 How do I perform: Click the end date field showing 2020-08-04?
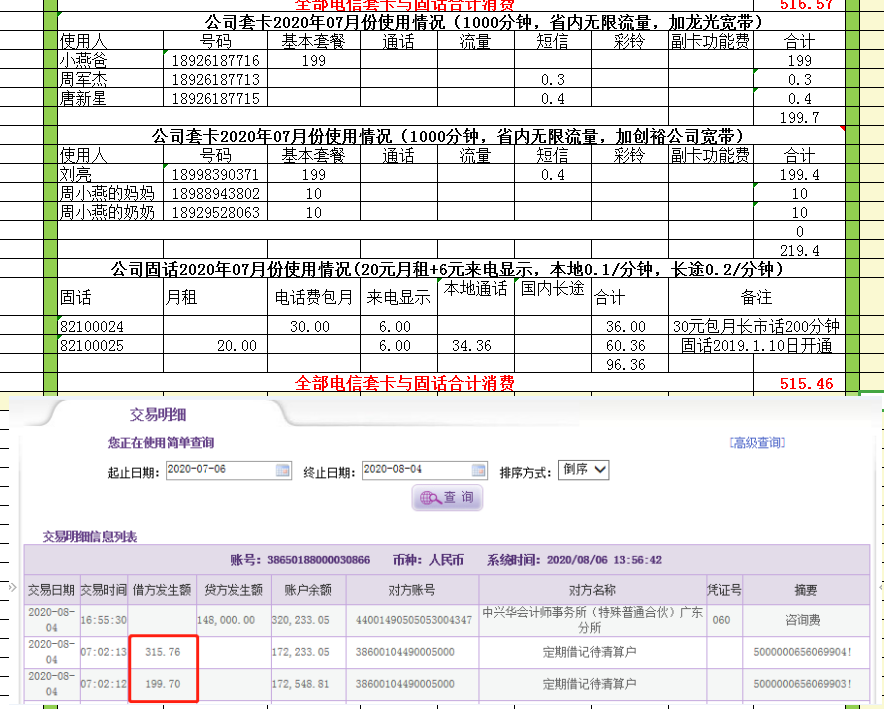click(x=415, y=470)
